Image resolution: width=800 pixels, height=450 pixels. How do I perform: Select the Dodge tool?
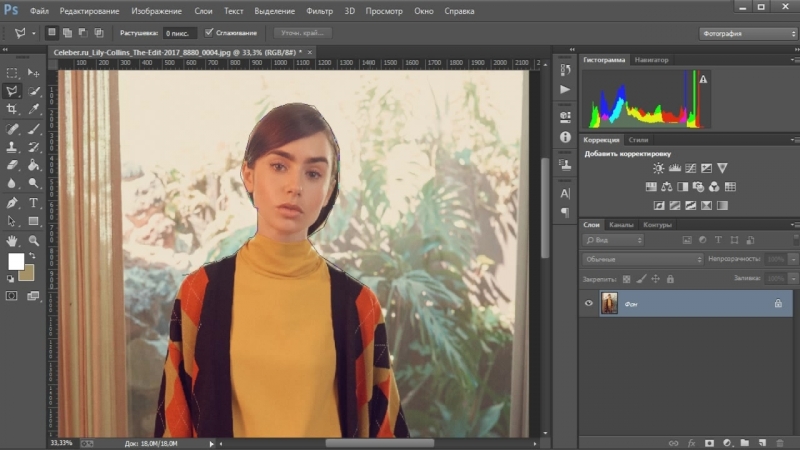click(34, 183)
